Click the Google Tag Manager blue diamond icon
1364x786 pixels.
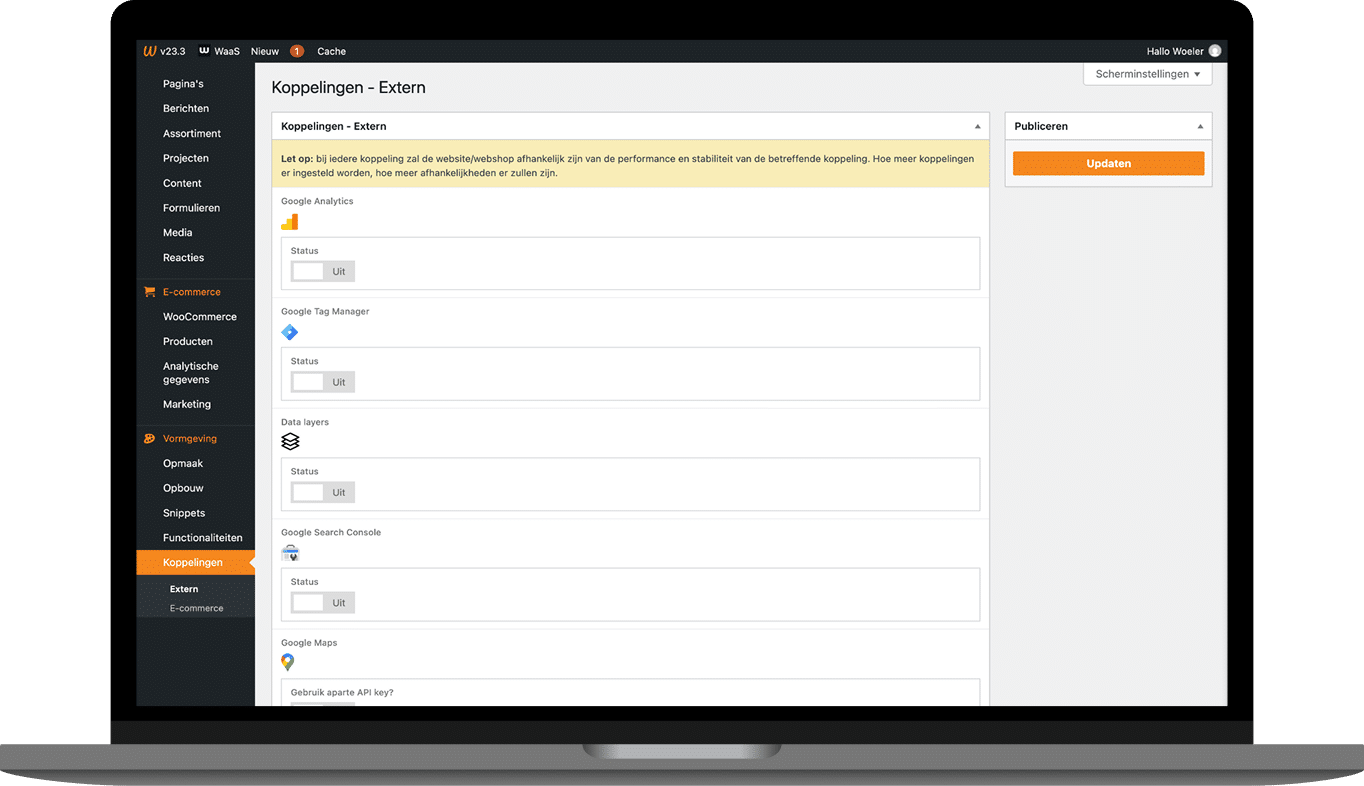tap(289, 332)
